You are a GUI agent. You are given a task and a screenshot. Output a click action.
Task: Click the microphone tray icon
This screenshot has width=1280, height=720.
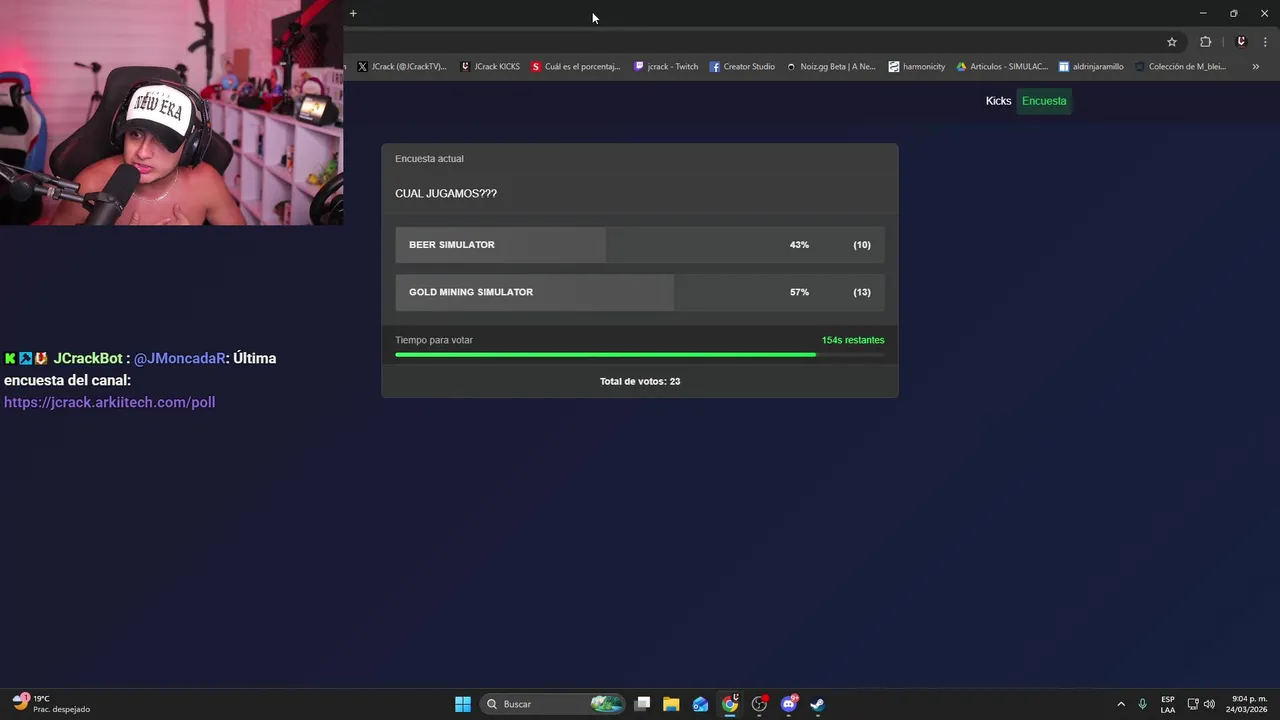click(x=1142, y=704)
